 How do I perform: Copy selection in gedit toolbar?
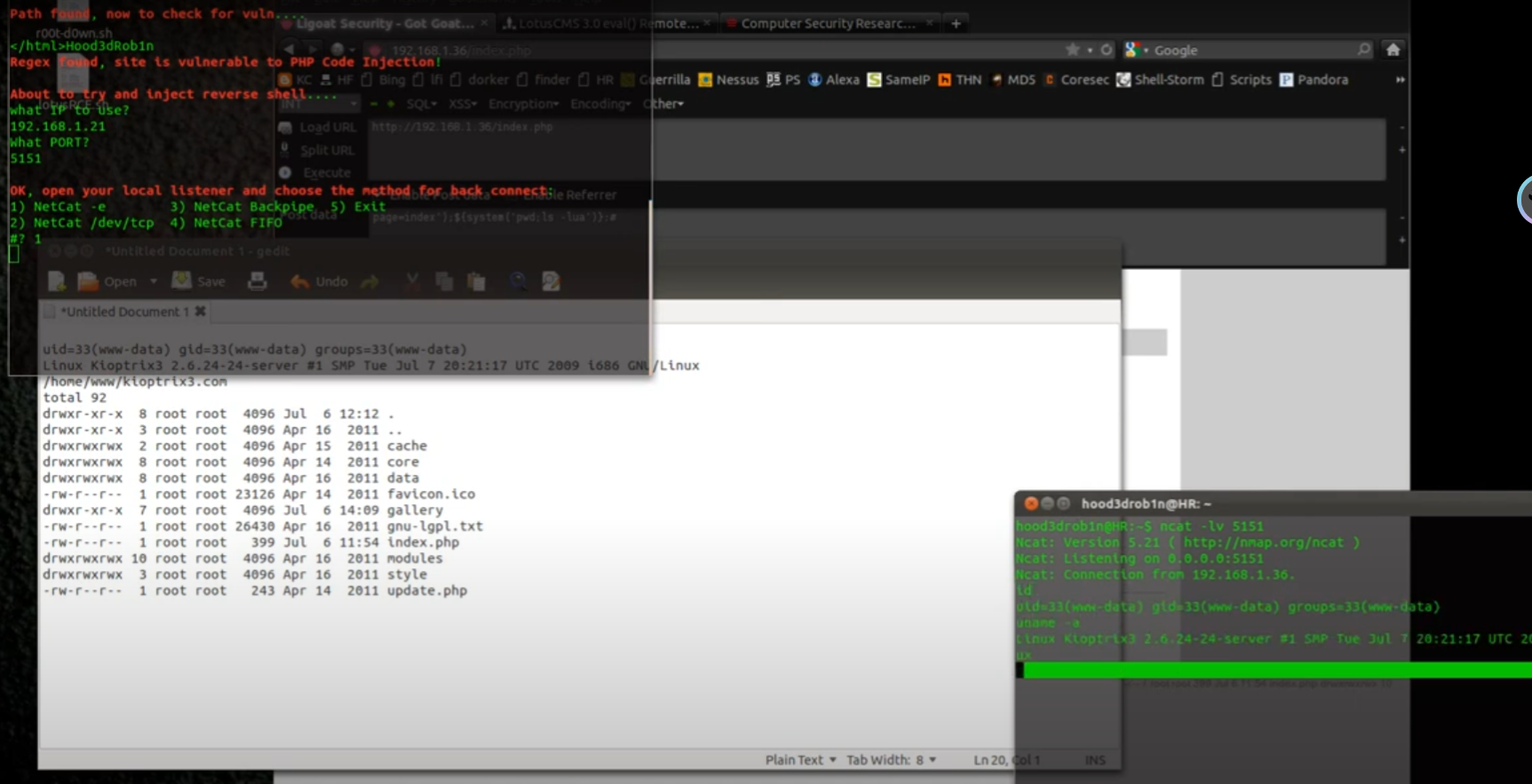point(444,281)
